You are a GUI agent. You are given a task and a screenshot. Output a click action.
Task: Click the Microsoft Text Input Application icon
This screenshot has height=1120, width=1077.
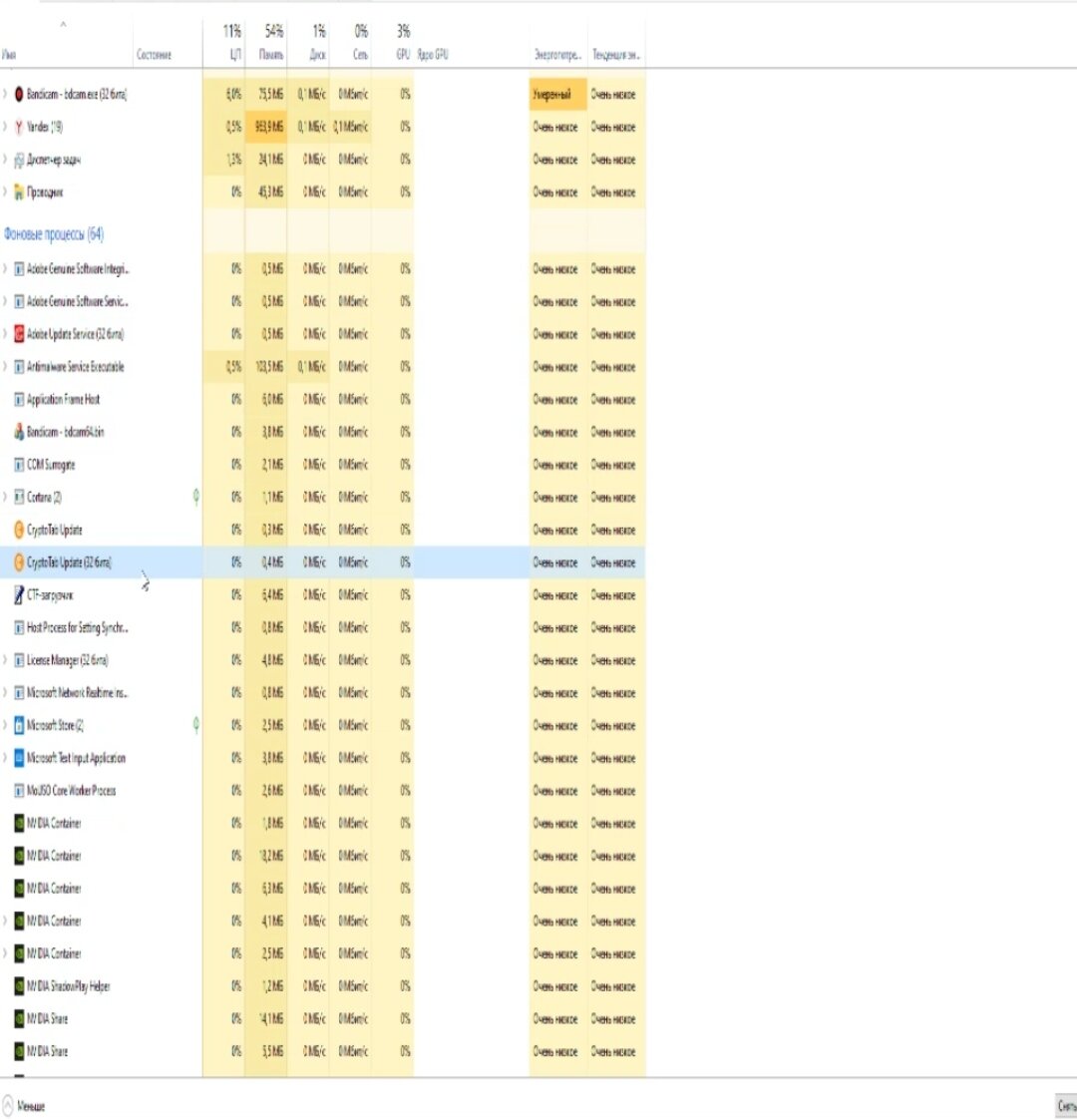19,758
